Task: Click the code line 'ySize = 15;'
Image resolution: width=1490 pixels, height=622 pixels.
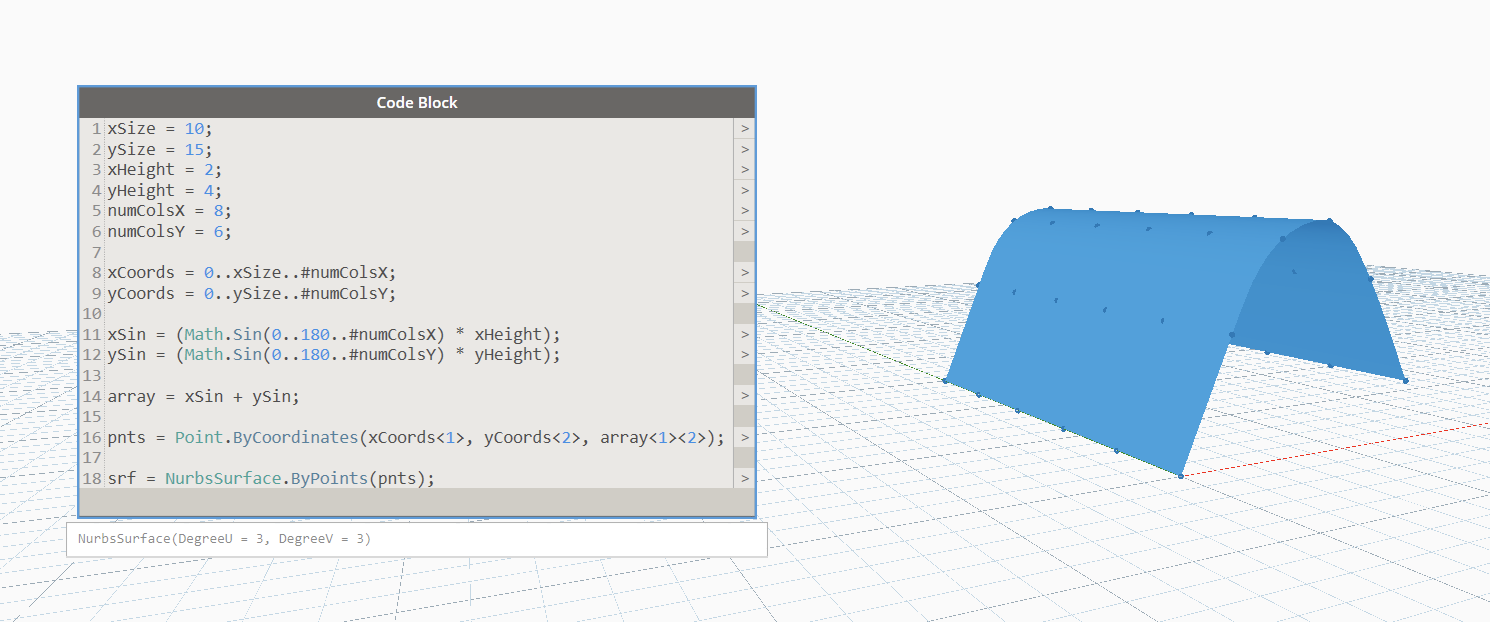Action: (x=160, y=149)
